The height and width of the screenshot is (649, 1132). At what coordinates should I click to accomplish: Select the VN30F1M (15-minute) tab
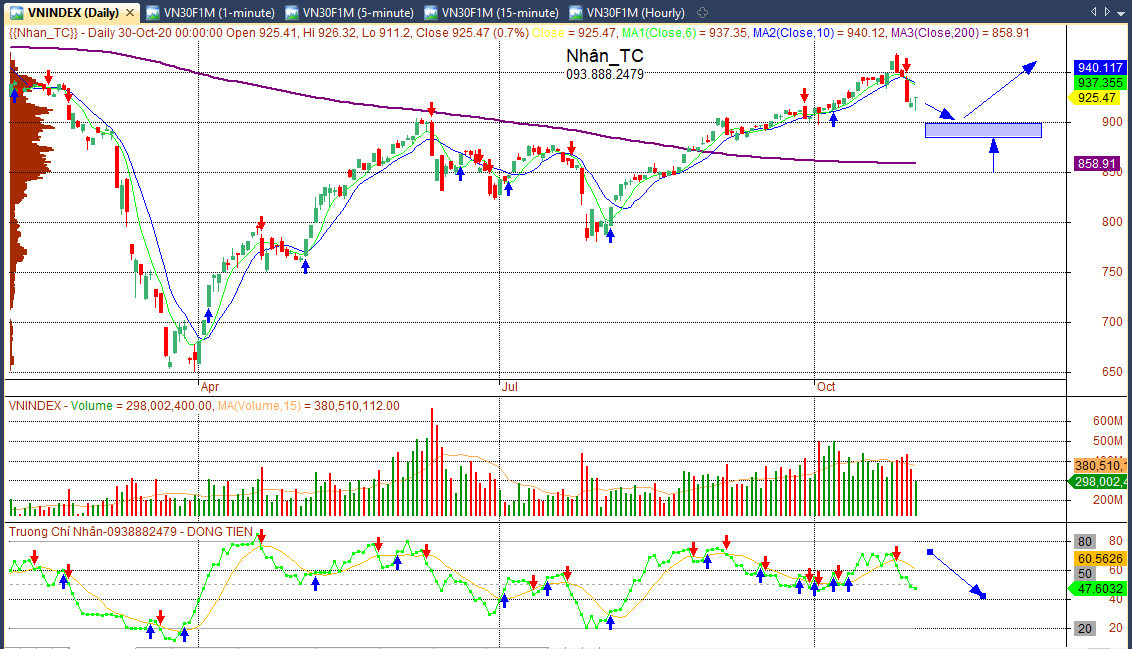[492, 12]
